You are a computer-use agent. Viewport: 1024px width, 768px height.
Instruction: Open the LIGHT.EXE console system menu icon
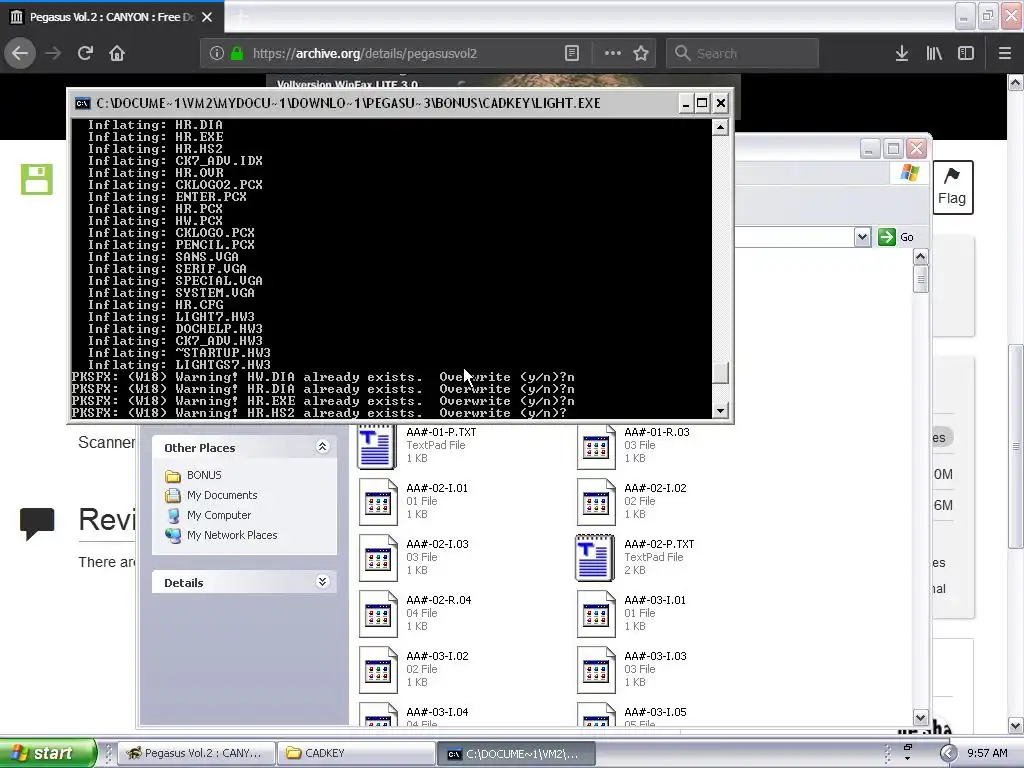82,103
